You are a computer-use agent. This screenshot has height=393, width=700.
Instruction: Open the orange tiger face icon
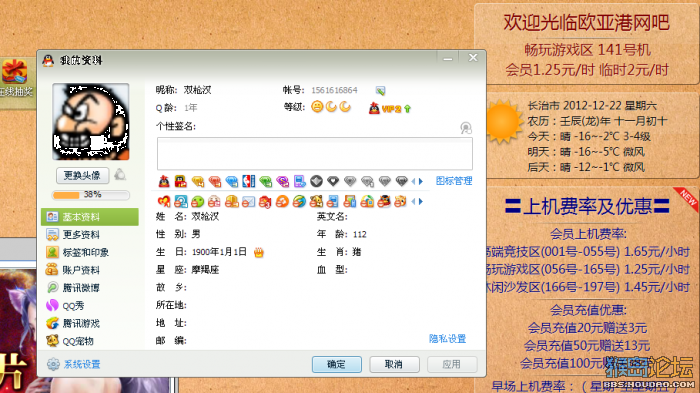tap(400, 201)
